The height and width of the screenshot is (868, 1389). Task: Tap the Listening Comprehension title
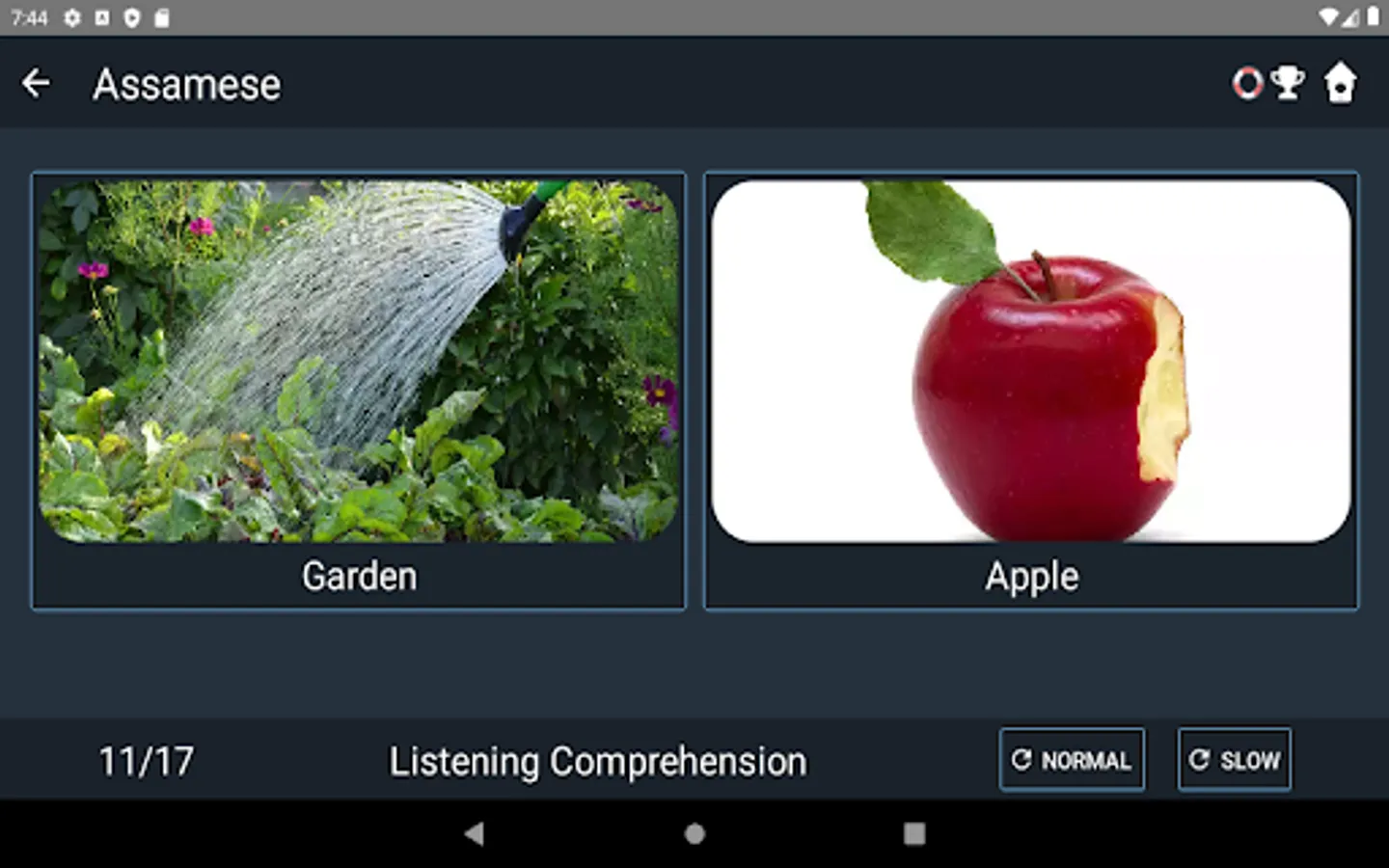[x=598, y=762]
